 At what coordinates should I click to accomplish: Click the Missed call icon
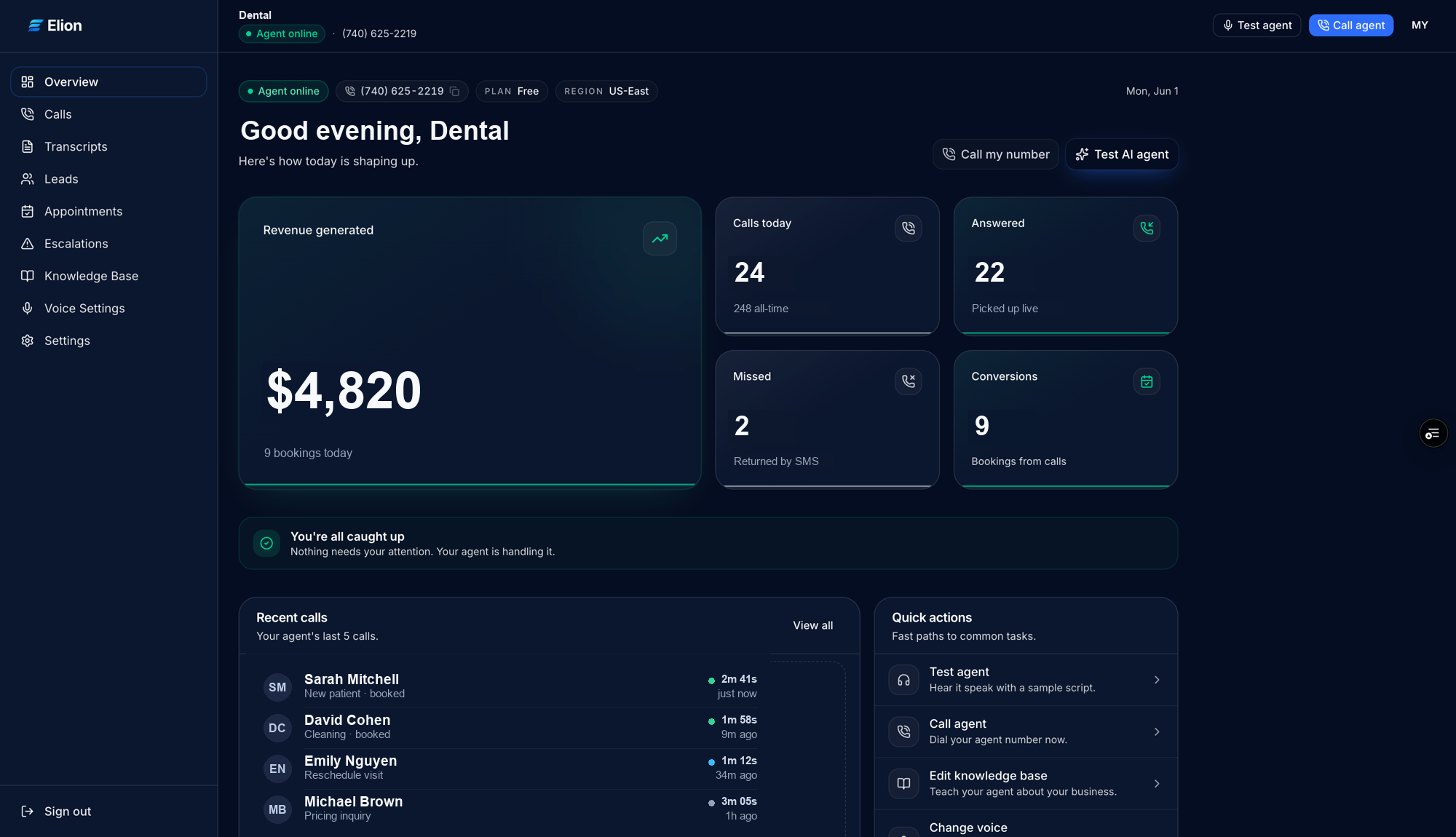coord(909,381)
